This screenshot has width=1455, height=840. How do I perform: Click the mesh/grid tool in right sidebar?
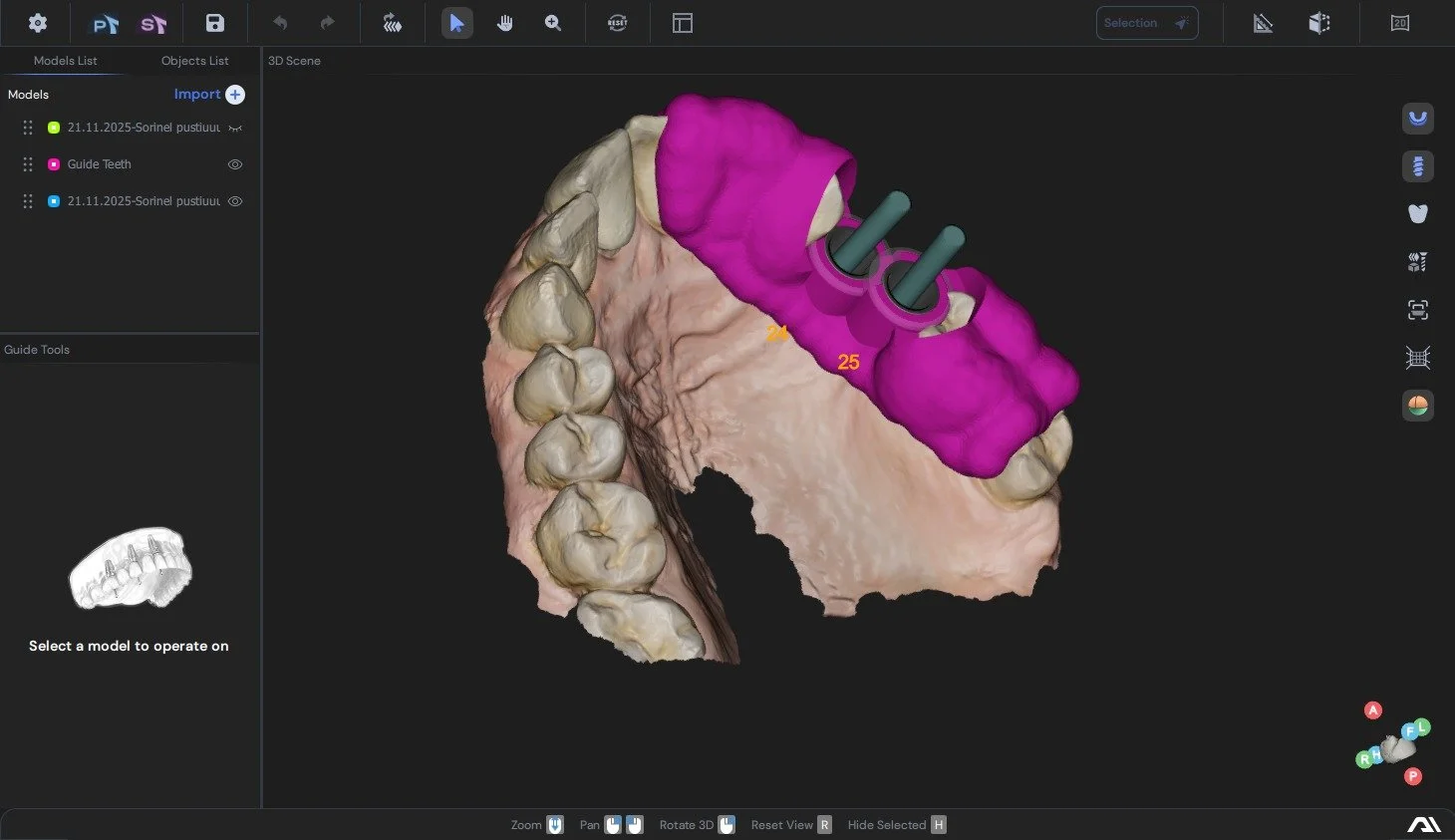click(x=1417, y=357)
